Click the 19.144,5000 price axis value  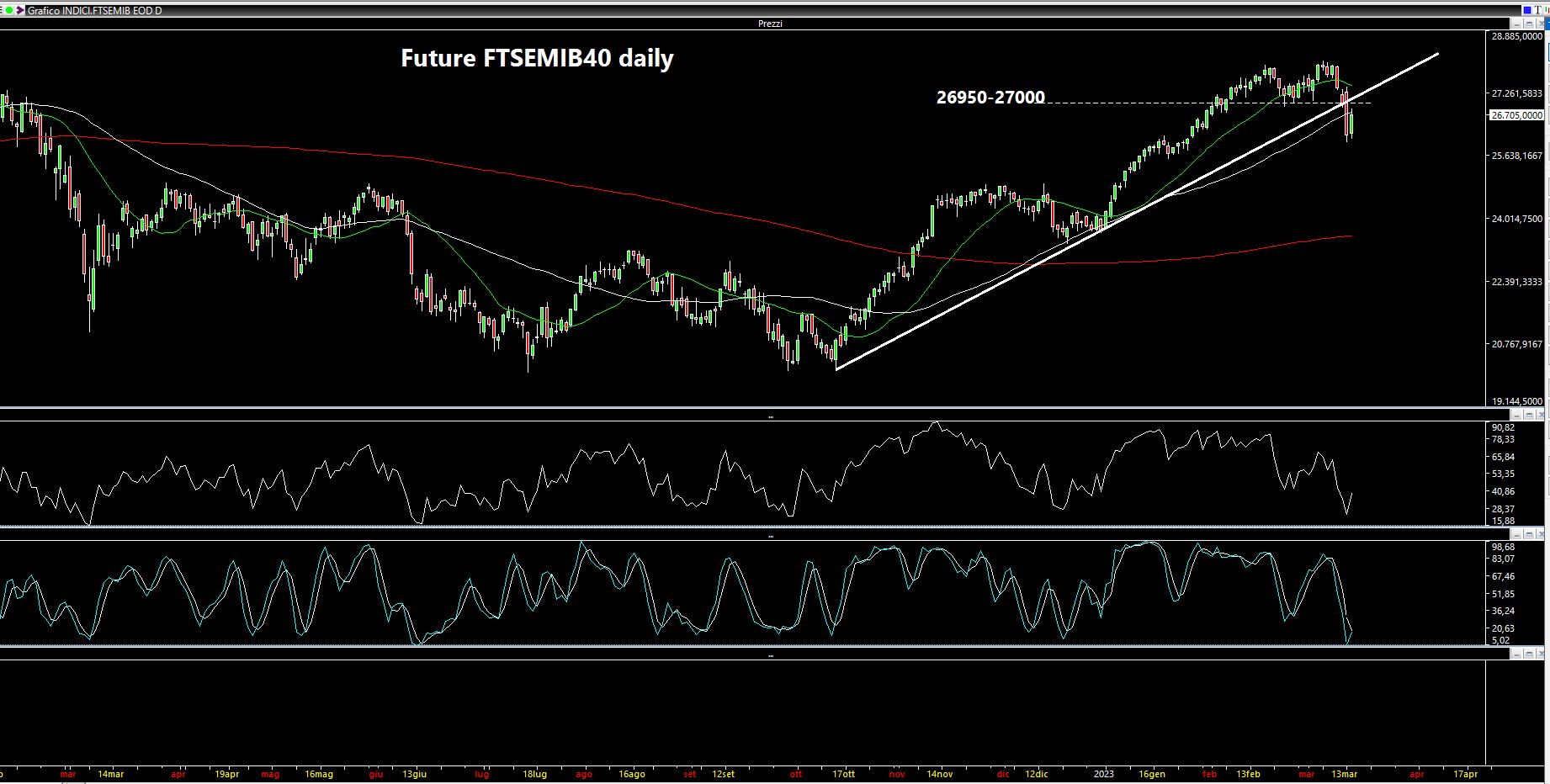point(1517,402)
